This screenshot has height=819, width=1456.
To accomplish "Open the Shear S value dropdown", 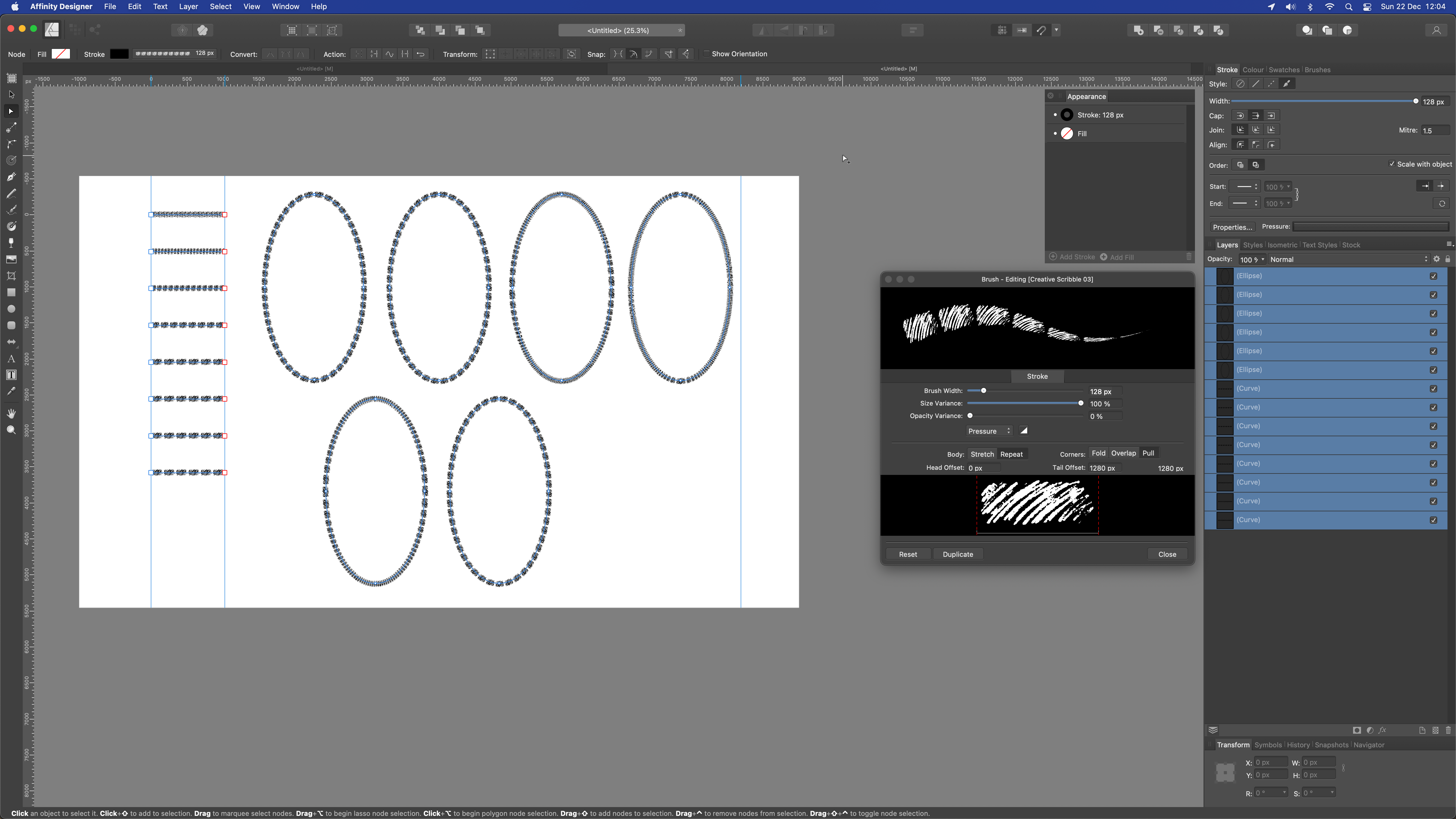I will 1332,793.
